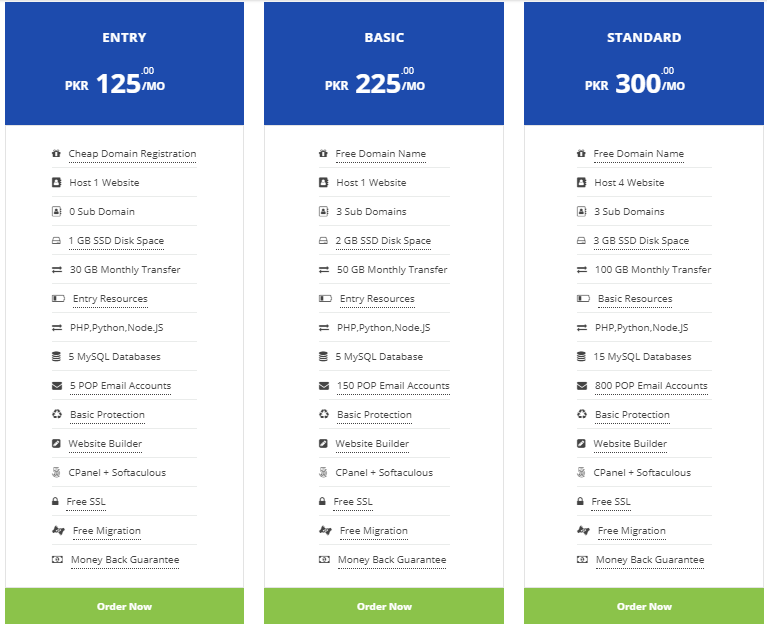Open the Cheap Domain Registration tooltip link

132,154
